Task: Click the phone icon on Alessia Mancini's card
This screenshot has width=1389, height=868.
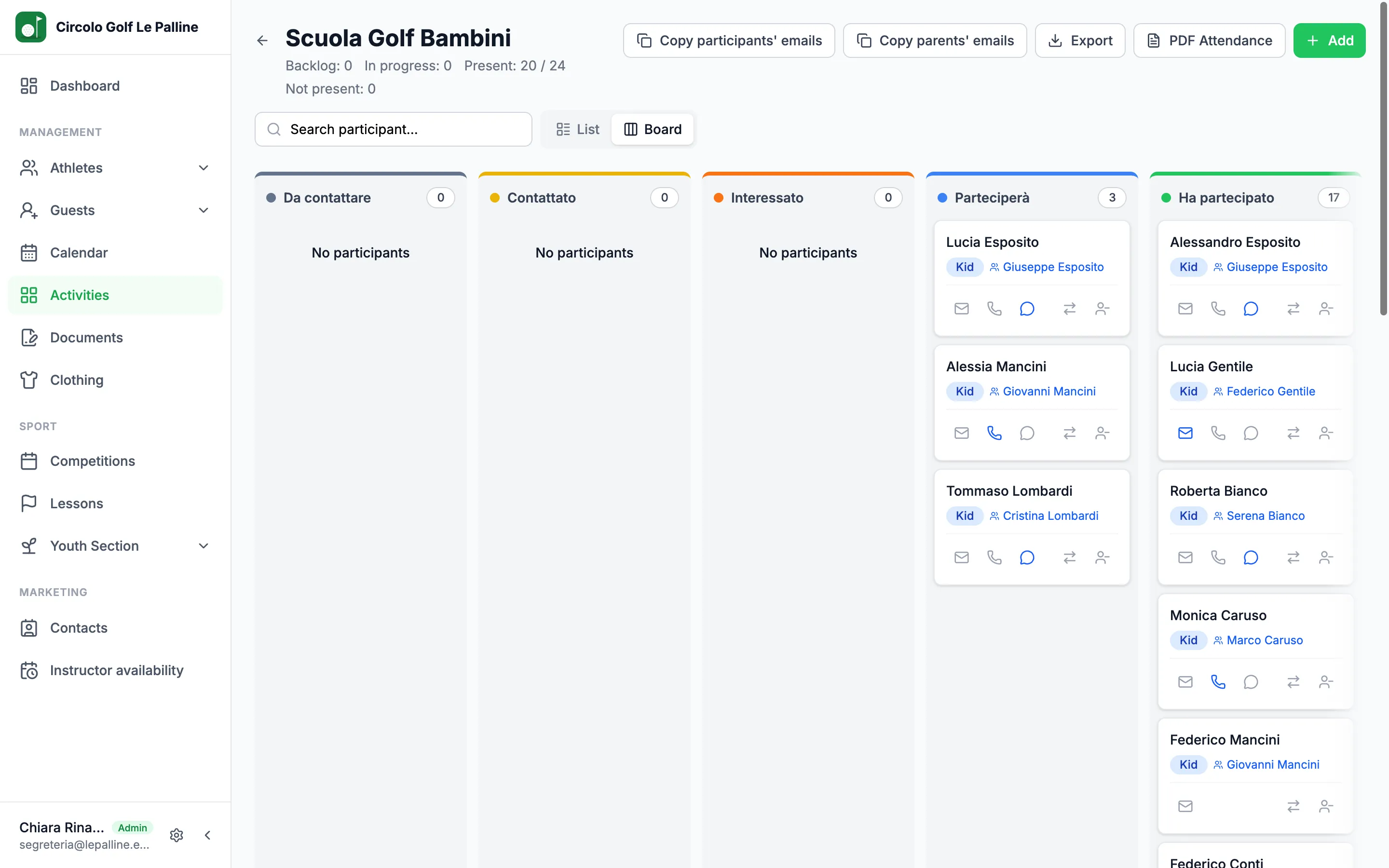Action: coord(994,433)
